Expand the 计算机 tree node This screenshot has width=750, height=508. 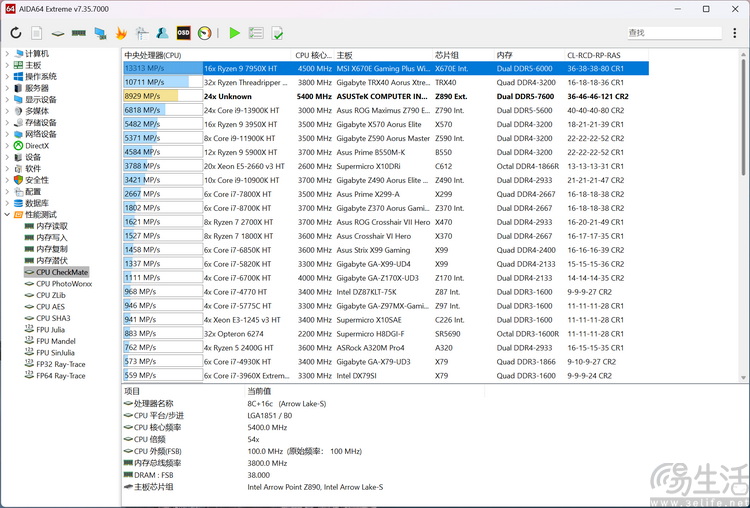tap(7, 54)
